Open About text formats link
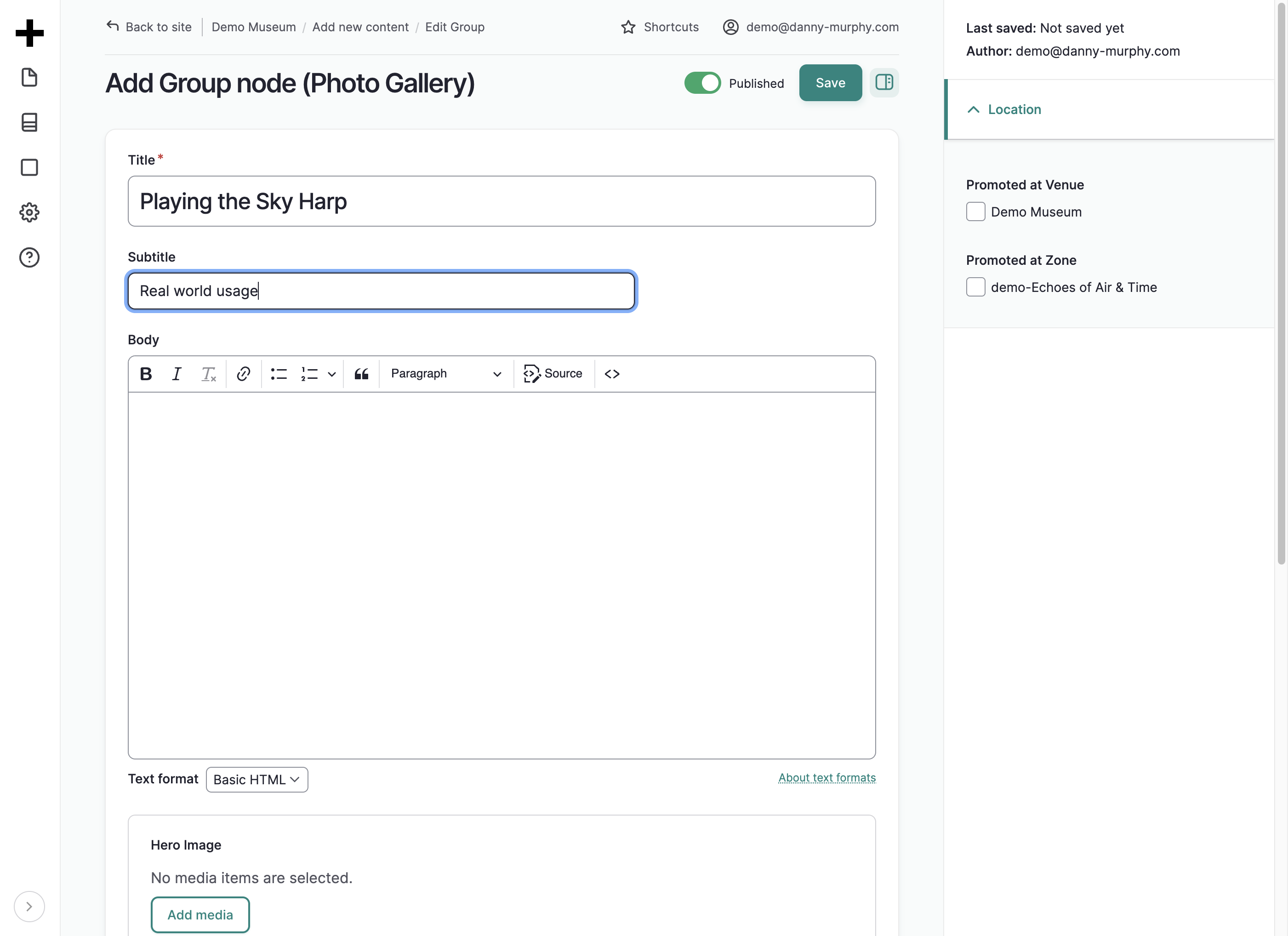Screen dimensions: 1288x936 (827, 777)
